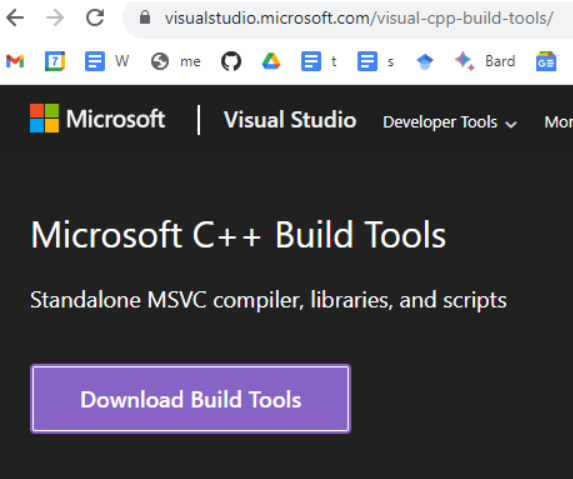Select the address bar URL field
This screenshot has height=479, width=573.
[x=359, y=18]
